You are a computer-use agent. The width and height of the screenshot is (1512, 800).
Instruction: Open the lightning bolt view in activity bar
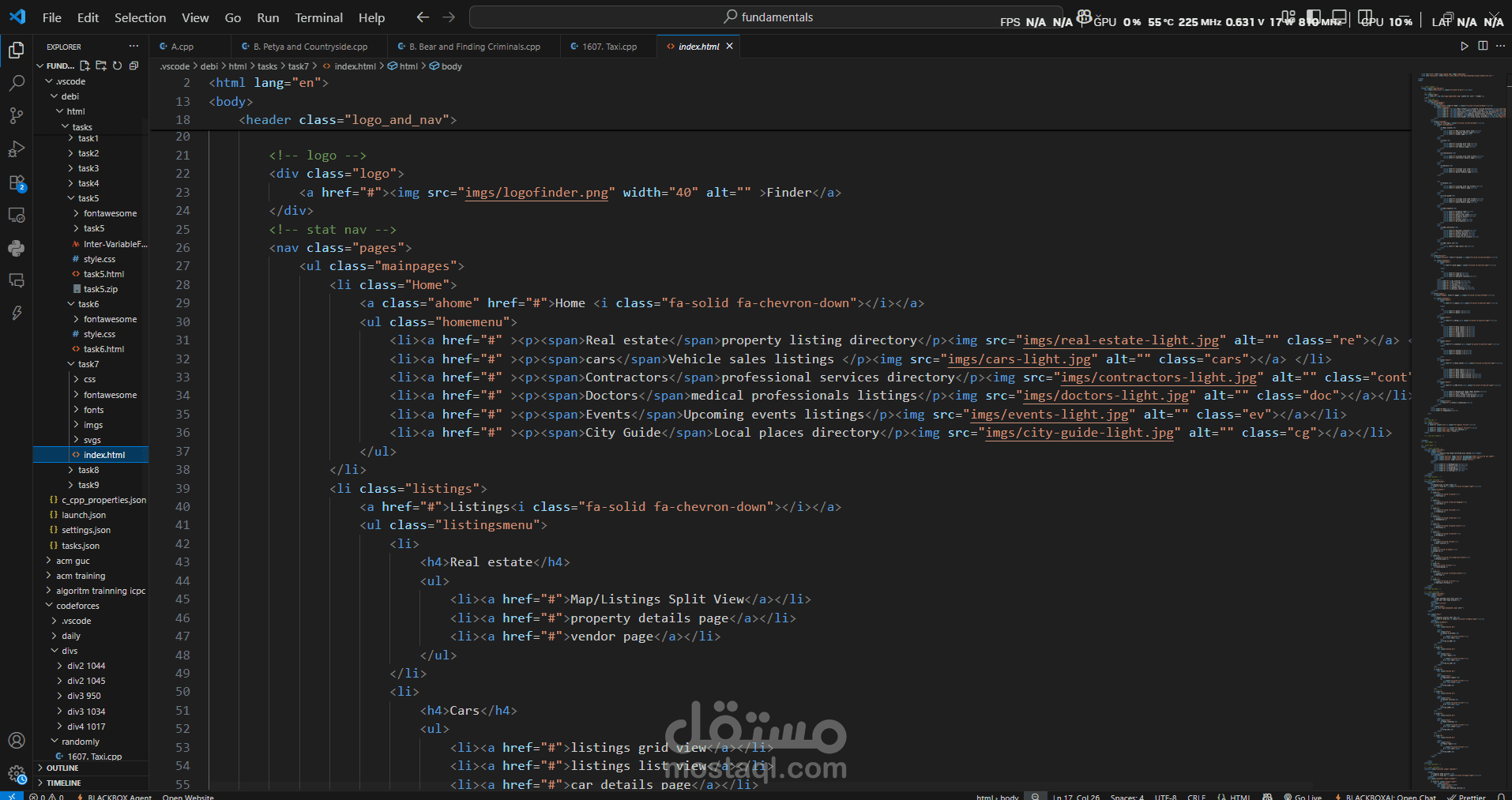click(x=16, y=314)
